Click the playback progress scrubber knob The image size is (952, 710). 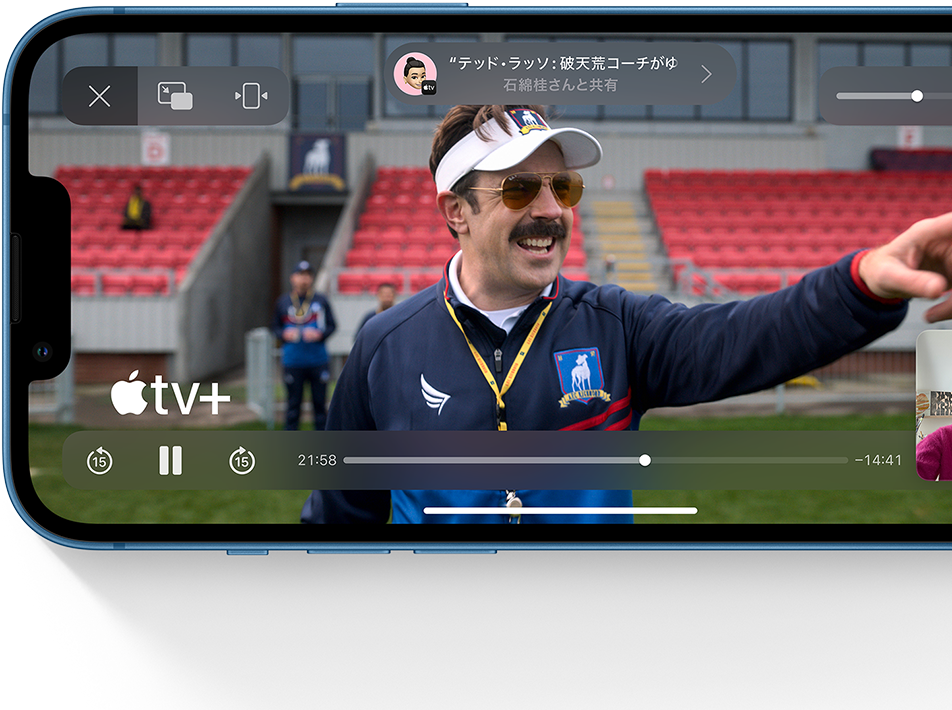[x=645, y=460]
